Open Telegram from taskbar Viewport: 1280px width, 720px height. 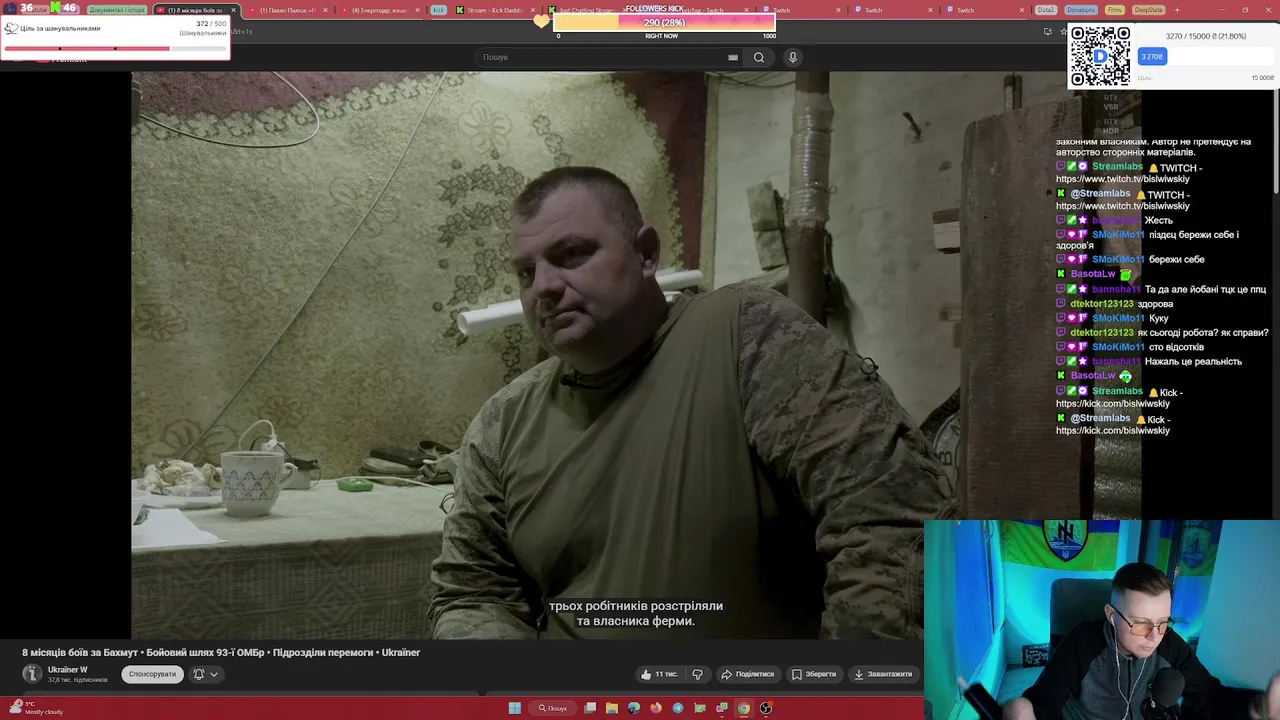(x=678, y=708)
